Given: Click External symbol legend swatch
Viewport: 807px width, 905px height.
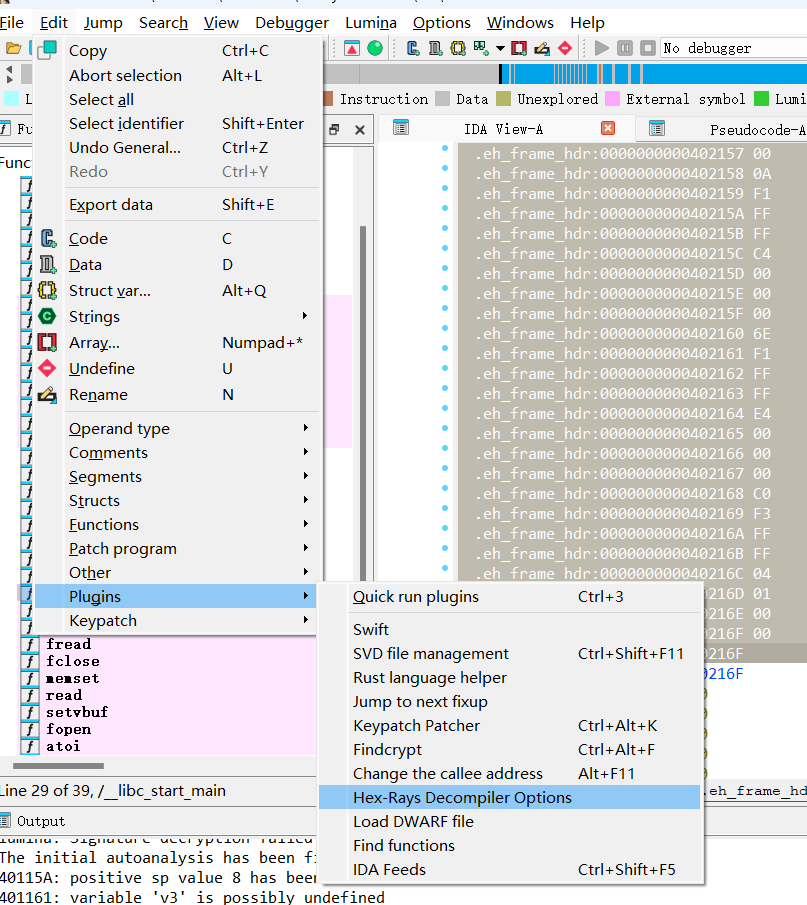Looking at the screenshot, I should click(x=612, y=99).
